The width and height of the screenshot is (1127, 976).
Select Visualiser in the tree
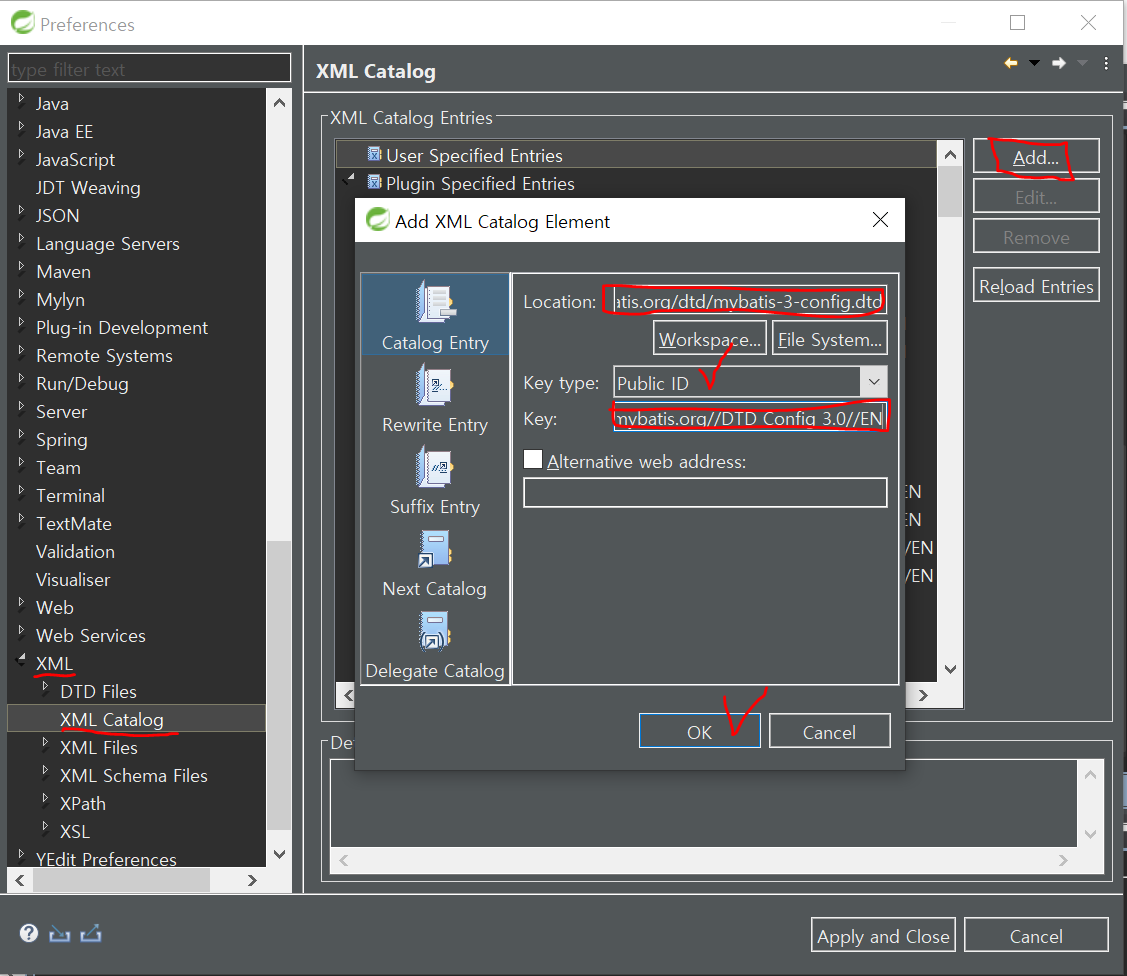click(x=73, y=579)
